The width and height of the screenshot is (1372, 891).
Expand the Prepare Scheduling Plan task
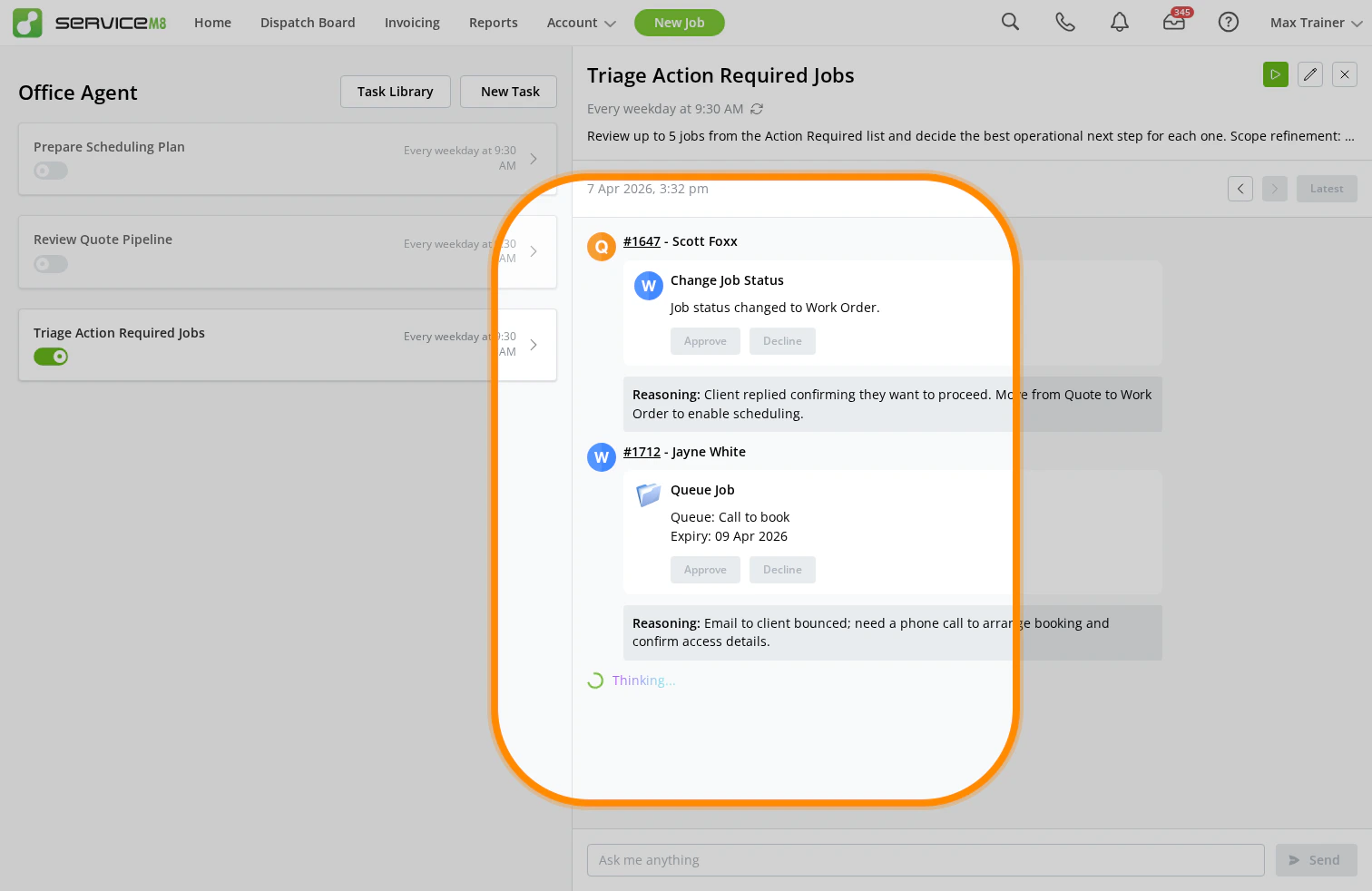pos(534,158)
